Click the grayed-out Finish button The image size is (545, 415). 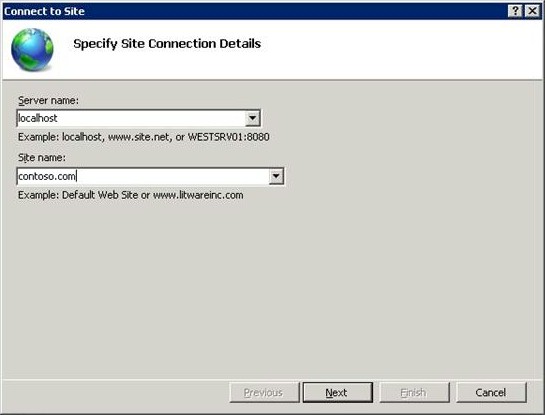coord(414,392)
